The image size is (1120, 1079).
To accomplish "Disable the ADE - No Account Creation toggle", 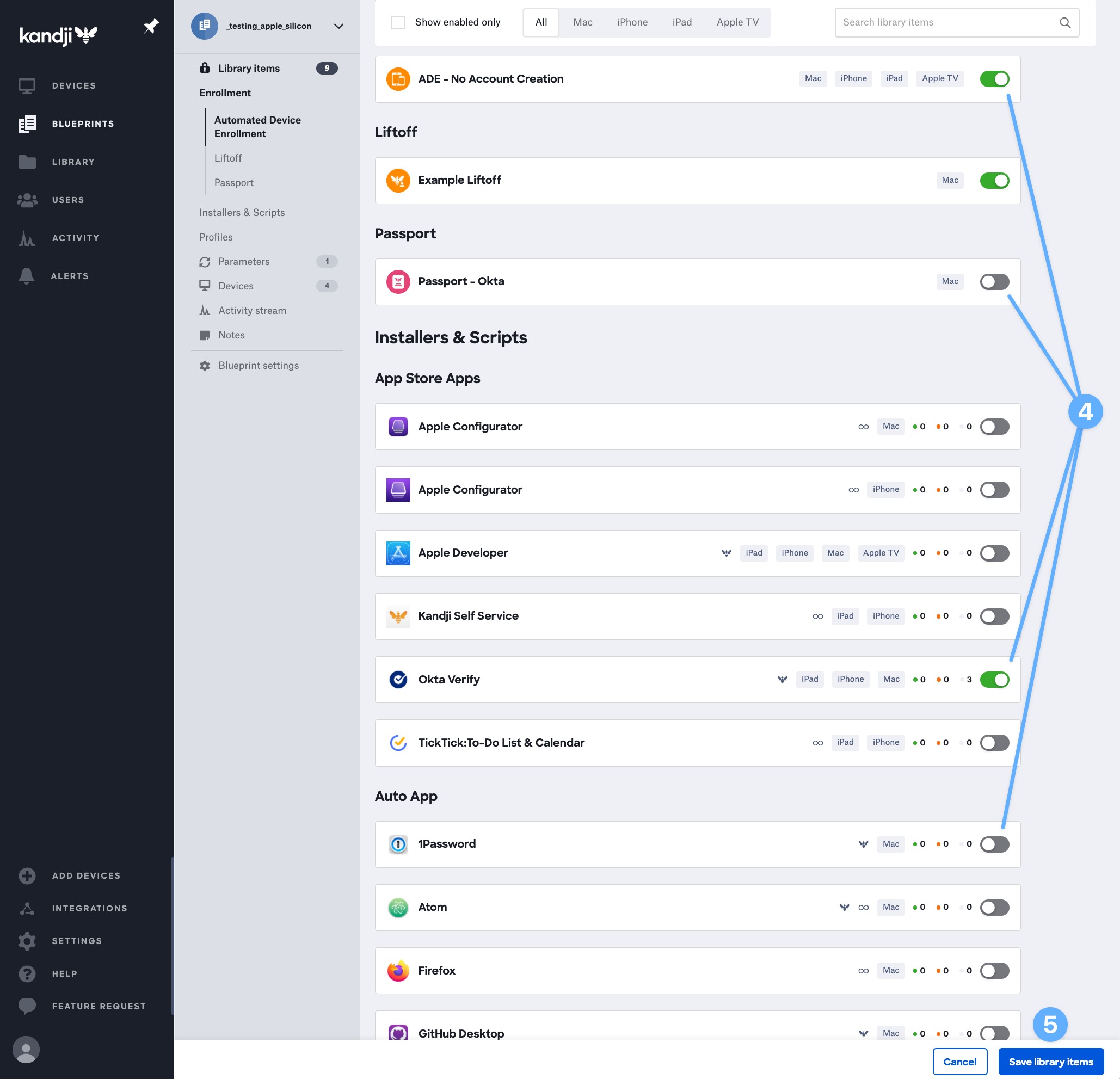I will click(x=994, y=79).
